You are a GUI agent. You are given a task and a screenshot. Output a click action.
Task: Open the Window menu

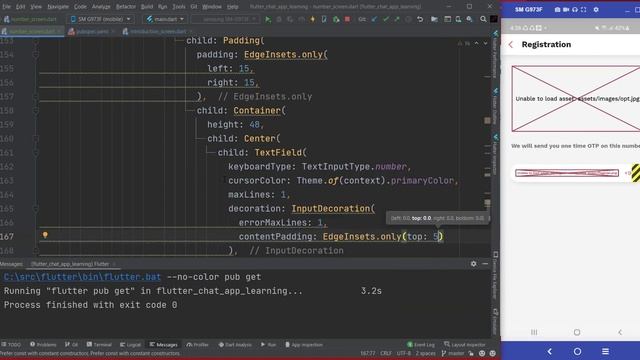tap(212, 7)
